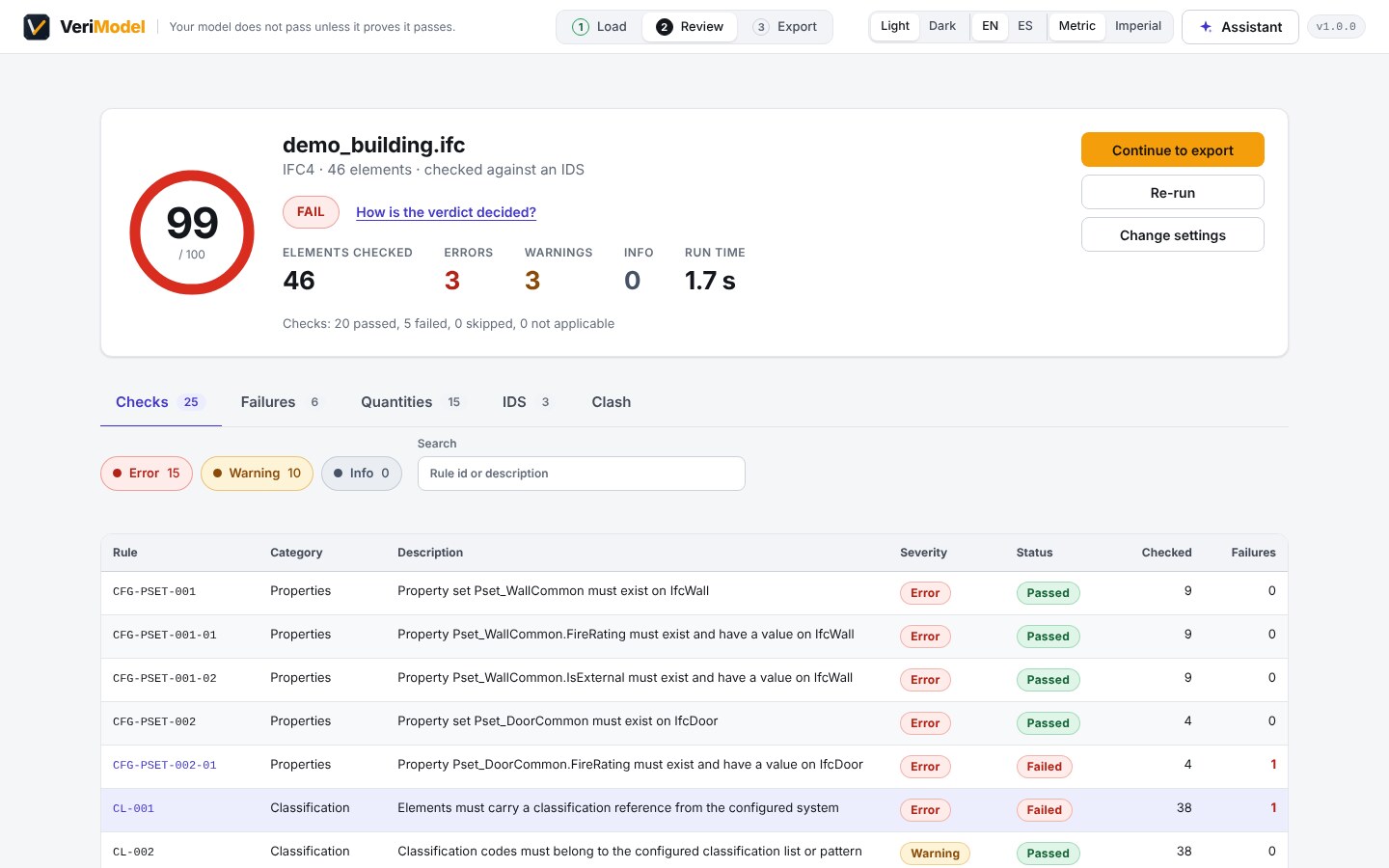This screenshot has width=1389, height=868.
Task: Open Change settings
Action: click(x=1172, y=234)
